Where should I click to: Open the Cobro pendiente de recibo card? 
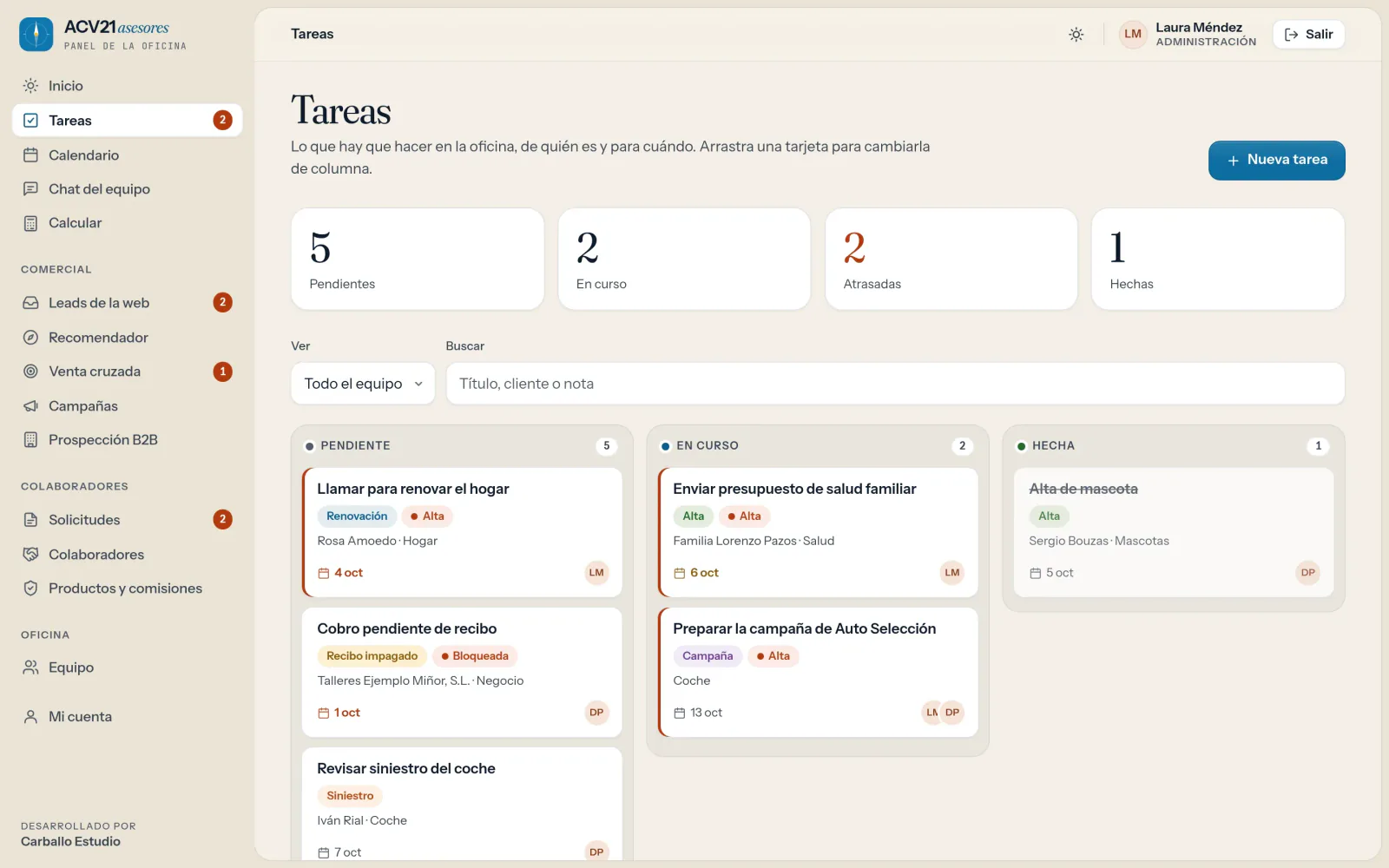(462, 672)
